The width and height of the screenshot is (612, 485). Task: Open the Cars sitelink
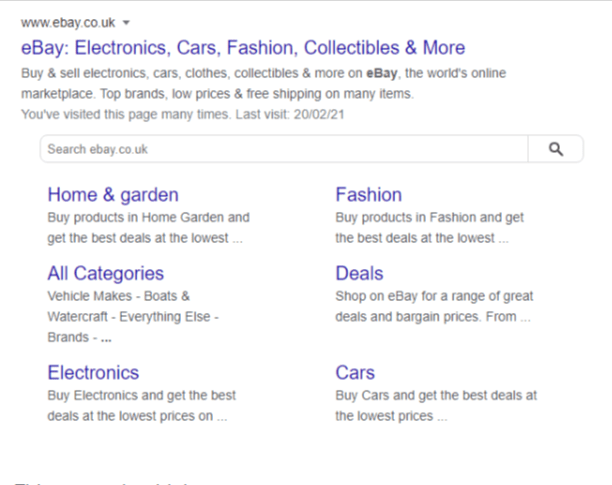pyautogui.click(x=355, y=373)
